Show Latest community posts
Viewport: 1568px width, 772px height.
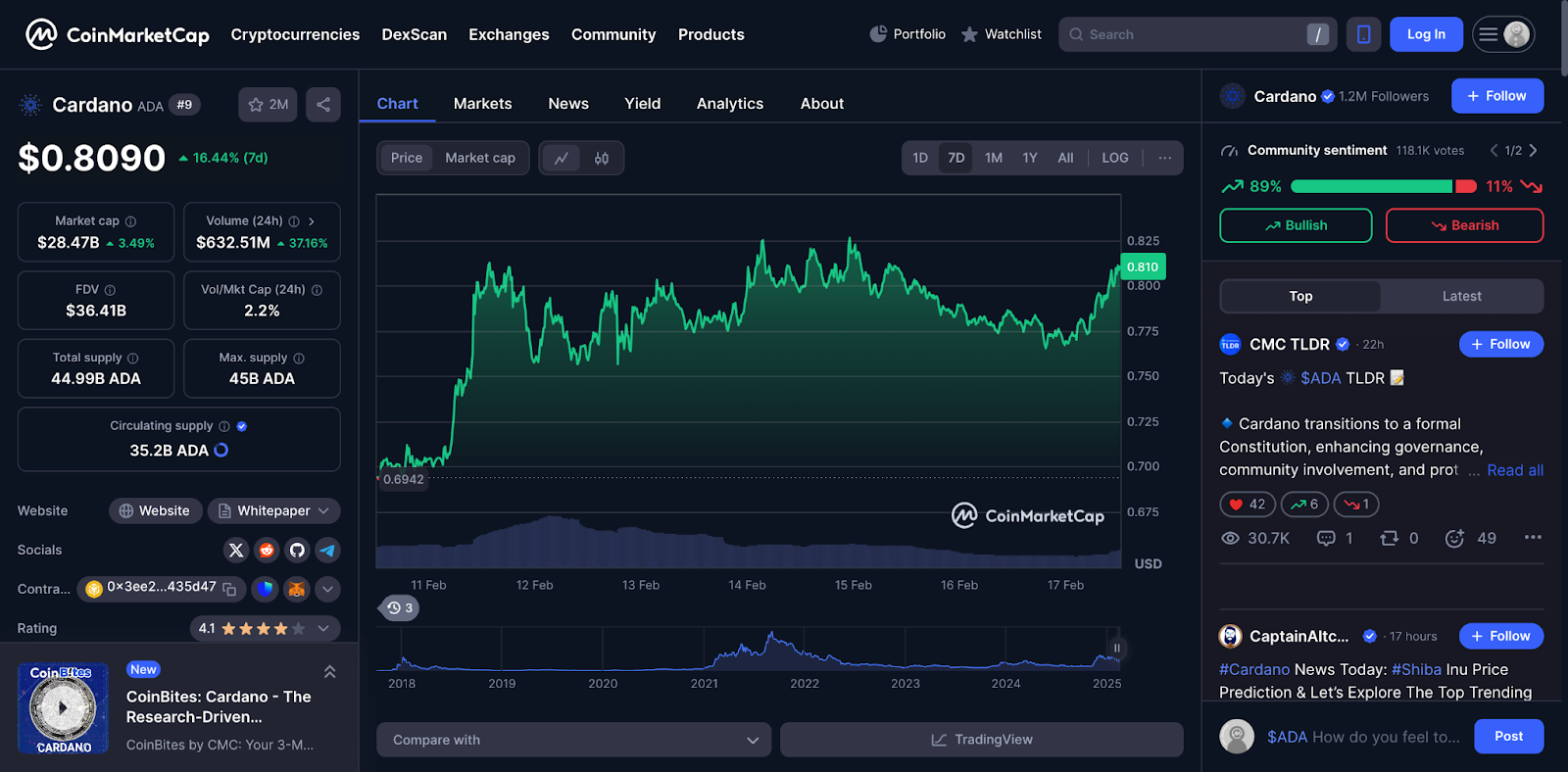click(x=1461, y=296)
